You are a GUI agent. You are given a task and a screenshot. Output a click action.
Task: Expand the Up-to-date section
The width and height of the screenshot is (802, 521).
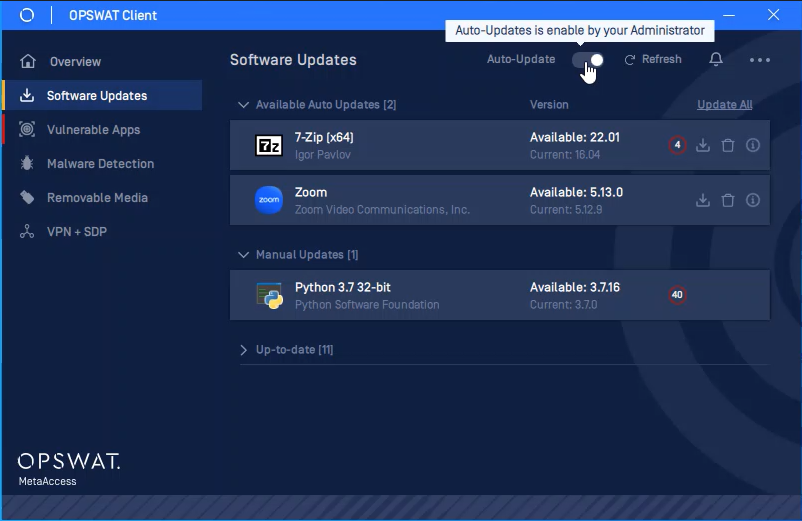tap(243, 350)
